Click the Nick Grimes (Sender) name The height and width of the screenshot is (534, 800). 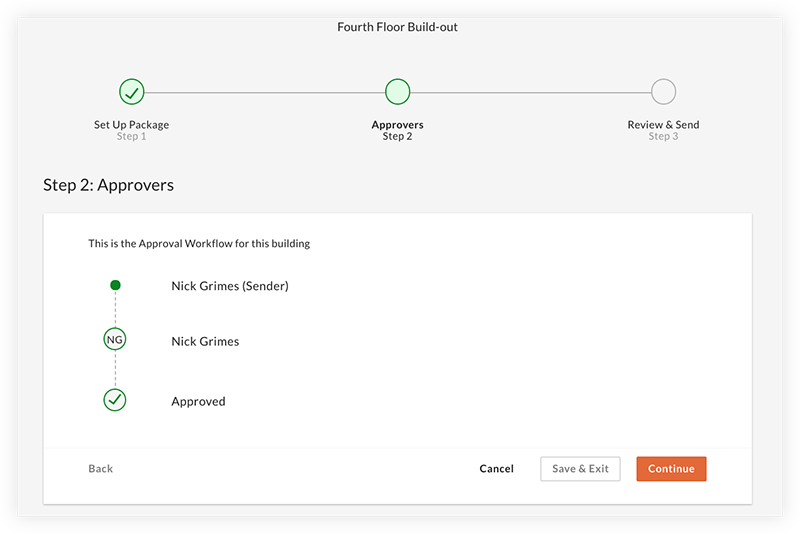pyautogui.click(x=229, y=286)
